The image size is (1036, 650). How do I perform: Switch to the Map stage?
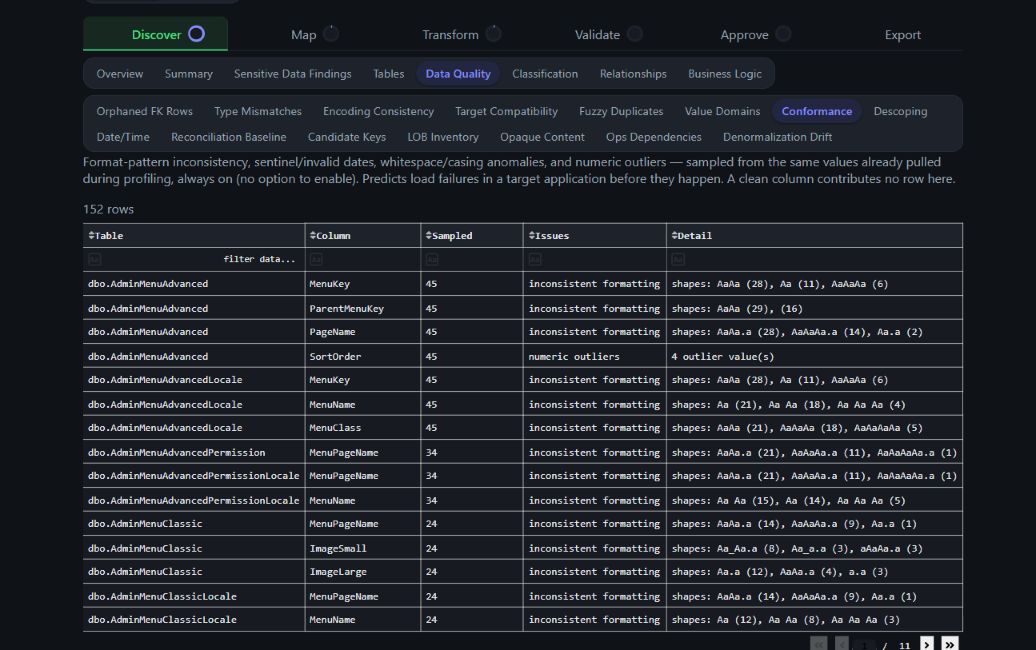click(314, 34)
